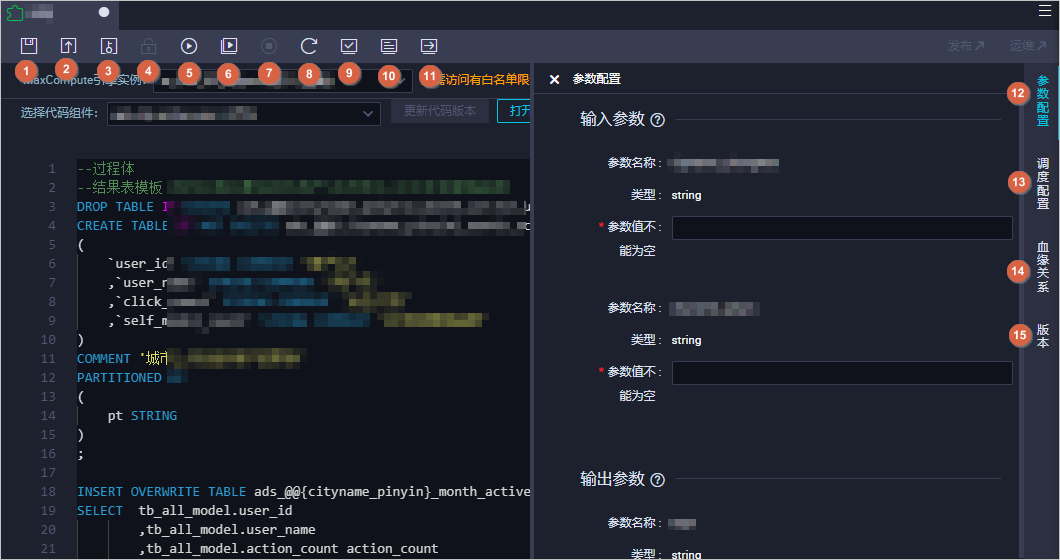The height and width of the screenshot is (560, 1060).
Task: Click the 'pt STRING' code line
Action: point(142,415)
